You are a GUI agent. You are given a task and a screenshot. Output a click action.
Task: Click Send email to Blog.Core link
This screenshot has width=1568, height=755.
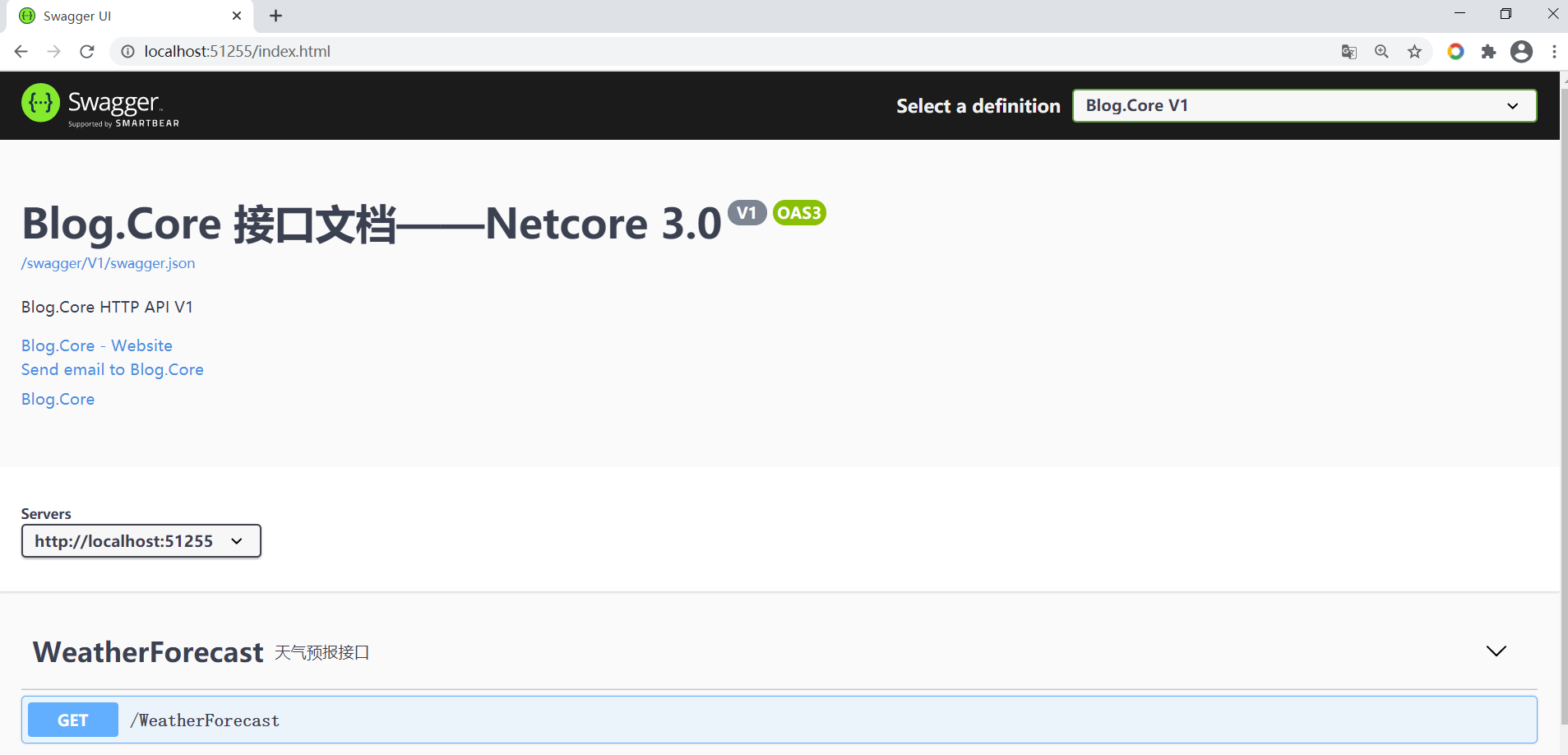coord(113,369)
